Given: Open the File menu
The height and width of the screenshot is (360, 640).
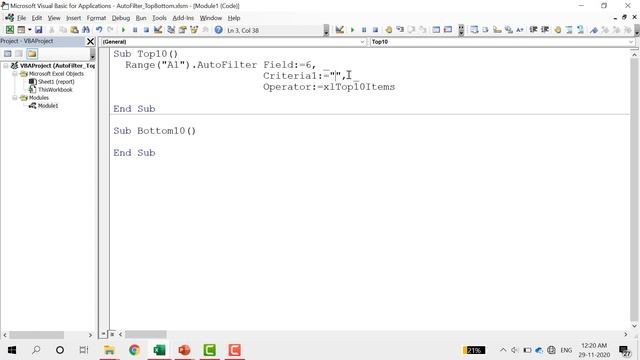Looking at the screenshot, I should pos(21,18).
